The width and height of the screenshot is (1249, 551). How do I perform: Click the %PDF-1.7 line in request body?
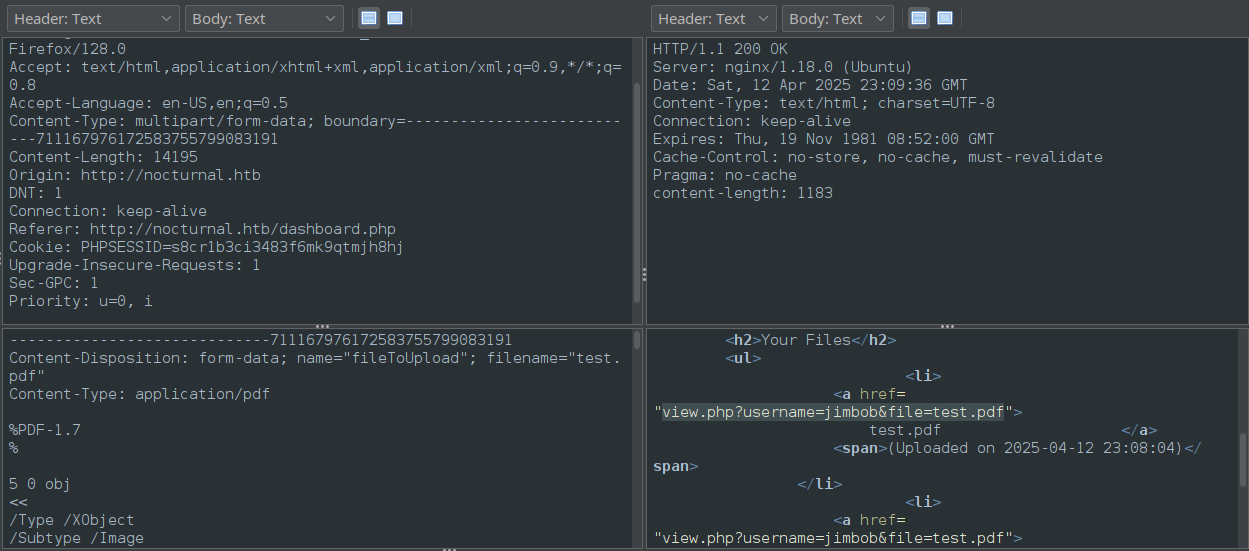tap(45, 430)
